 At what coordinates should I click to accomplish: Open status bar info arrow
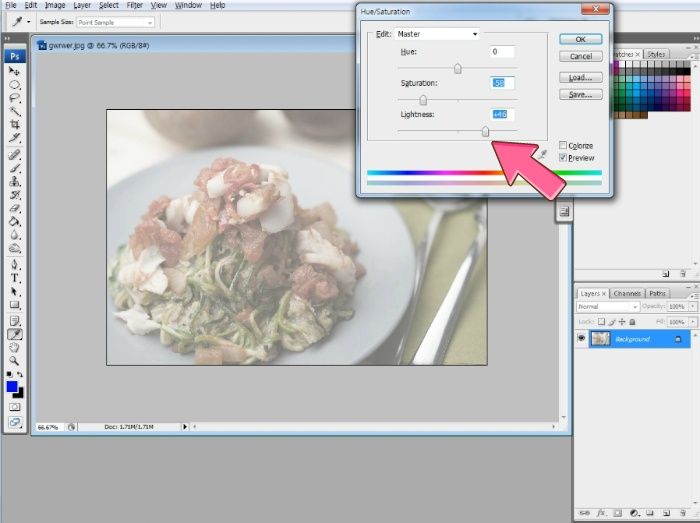(185, 427)
